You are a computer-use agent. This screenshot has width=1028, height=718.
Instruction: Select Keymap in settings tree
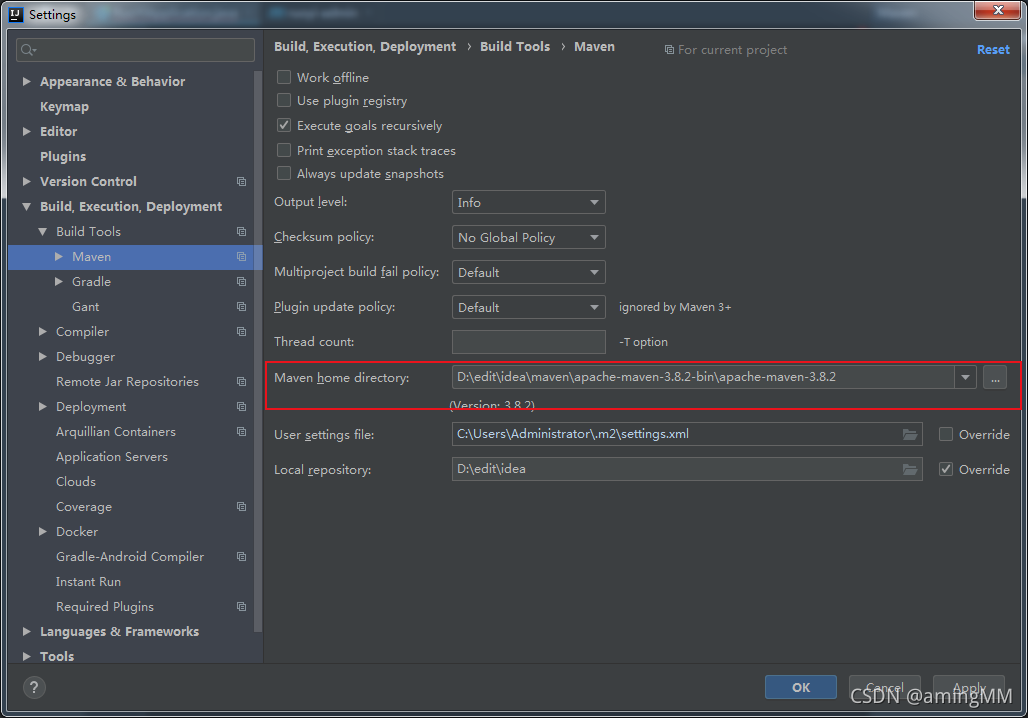(64, 106)
